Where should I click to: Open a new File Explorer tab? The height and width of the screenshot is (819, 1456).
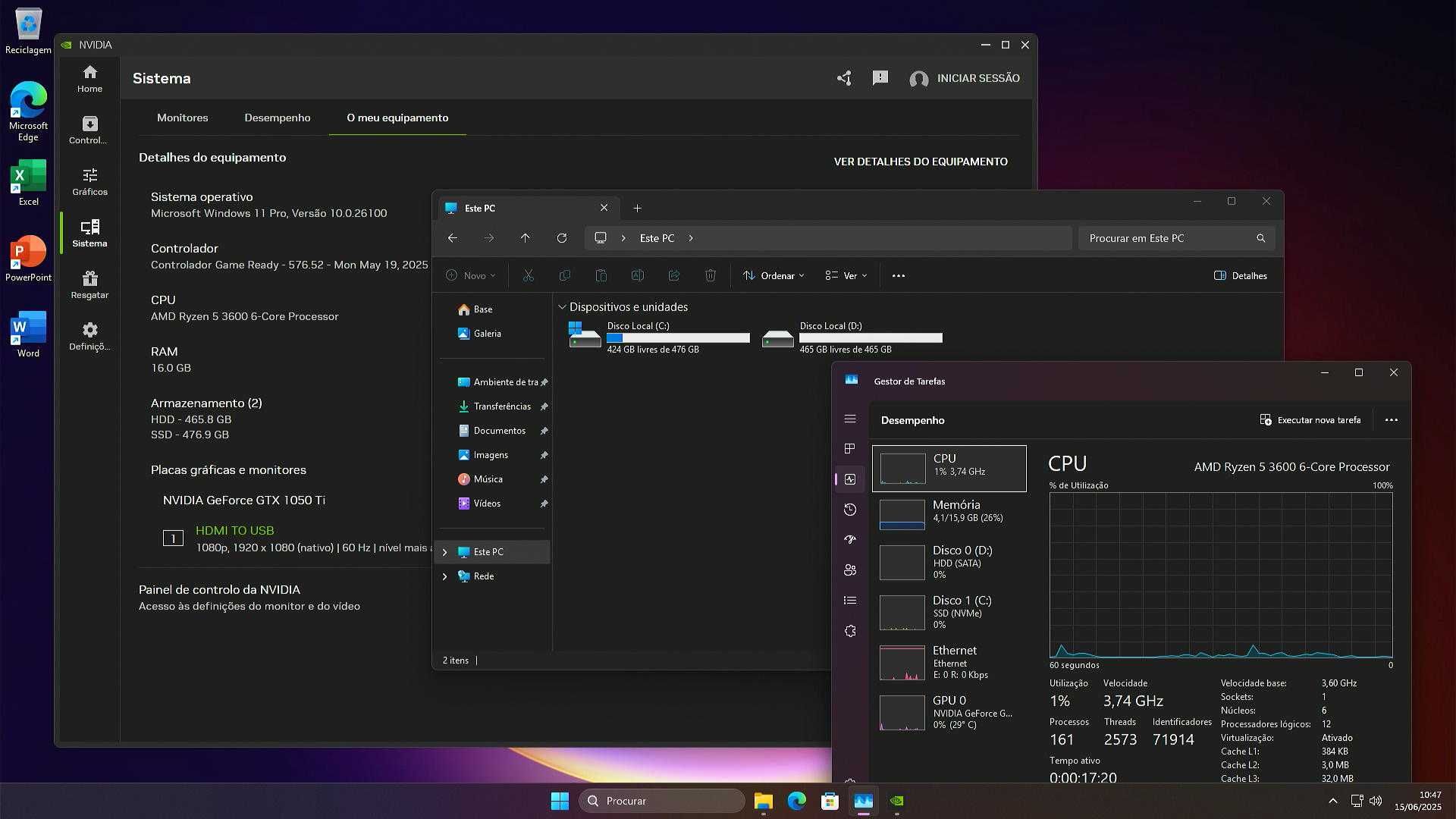click(x=637, y=208)
